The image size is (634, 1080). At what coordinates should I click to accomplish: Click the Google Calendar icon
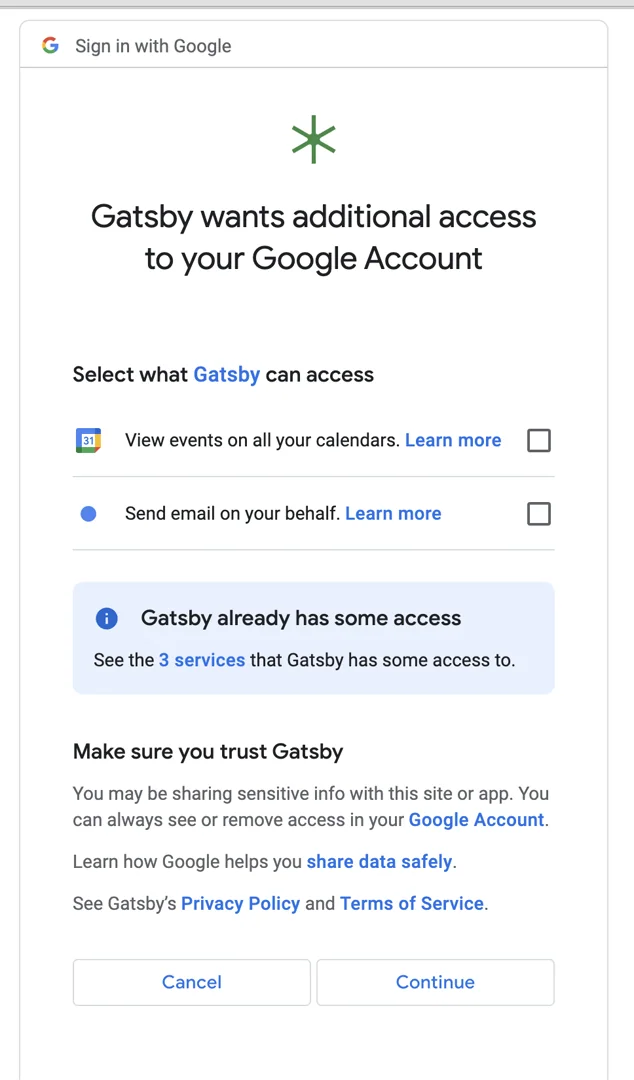click(x=88, y=440)
